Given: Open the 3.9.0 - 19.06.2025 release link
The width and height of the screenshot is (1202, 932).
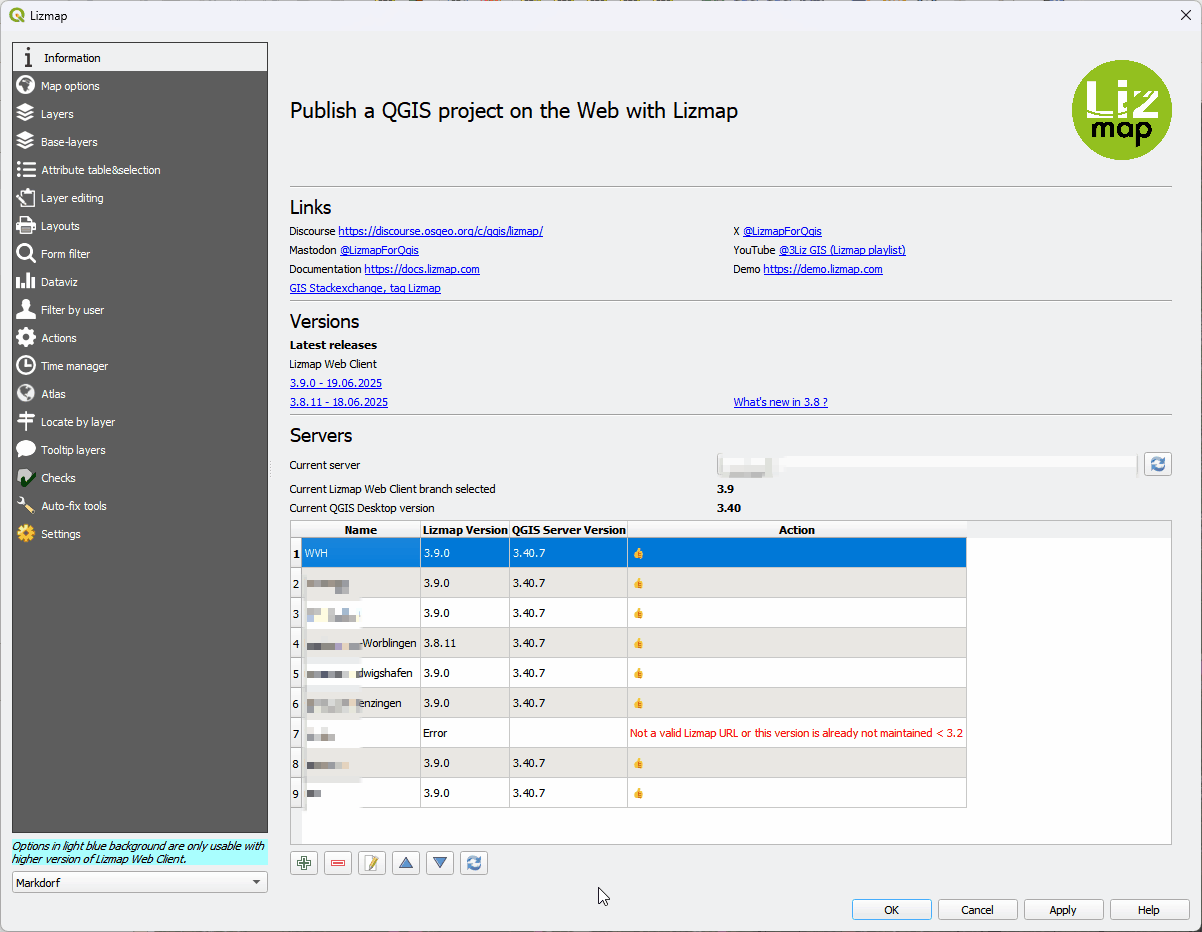Looking at the screenshot, I should coord(336,383).
